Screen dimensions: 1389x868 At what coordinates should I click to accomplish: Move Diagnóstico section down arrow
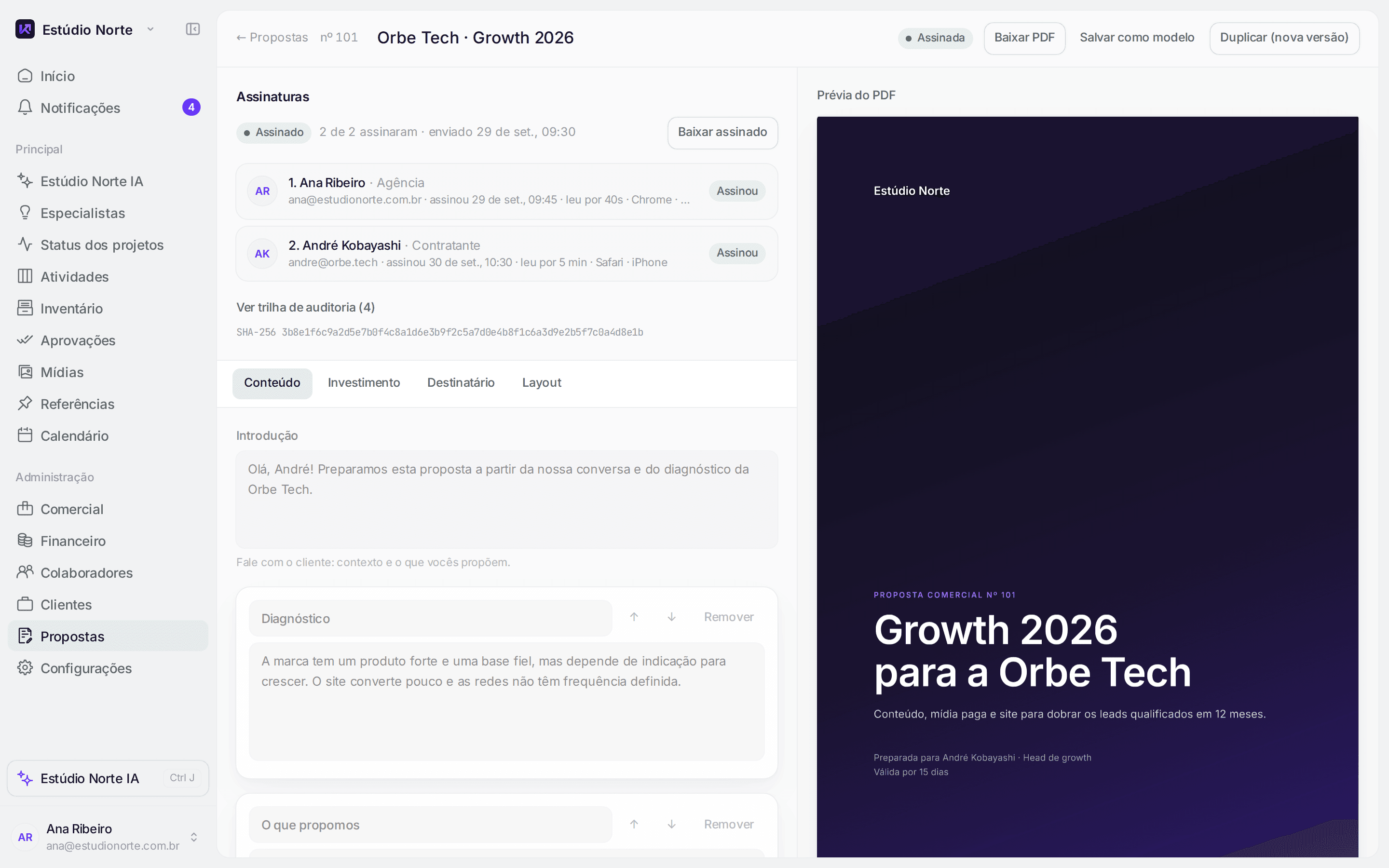coord(671,617)
